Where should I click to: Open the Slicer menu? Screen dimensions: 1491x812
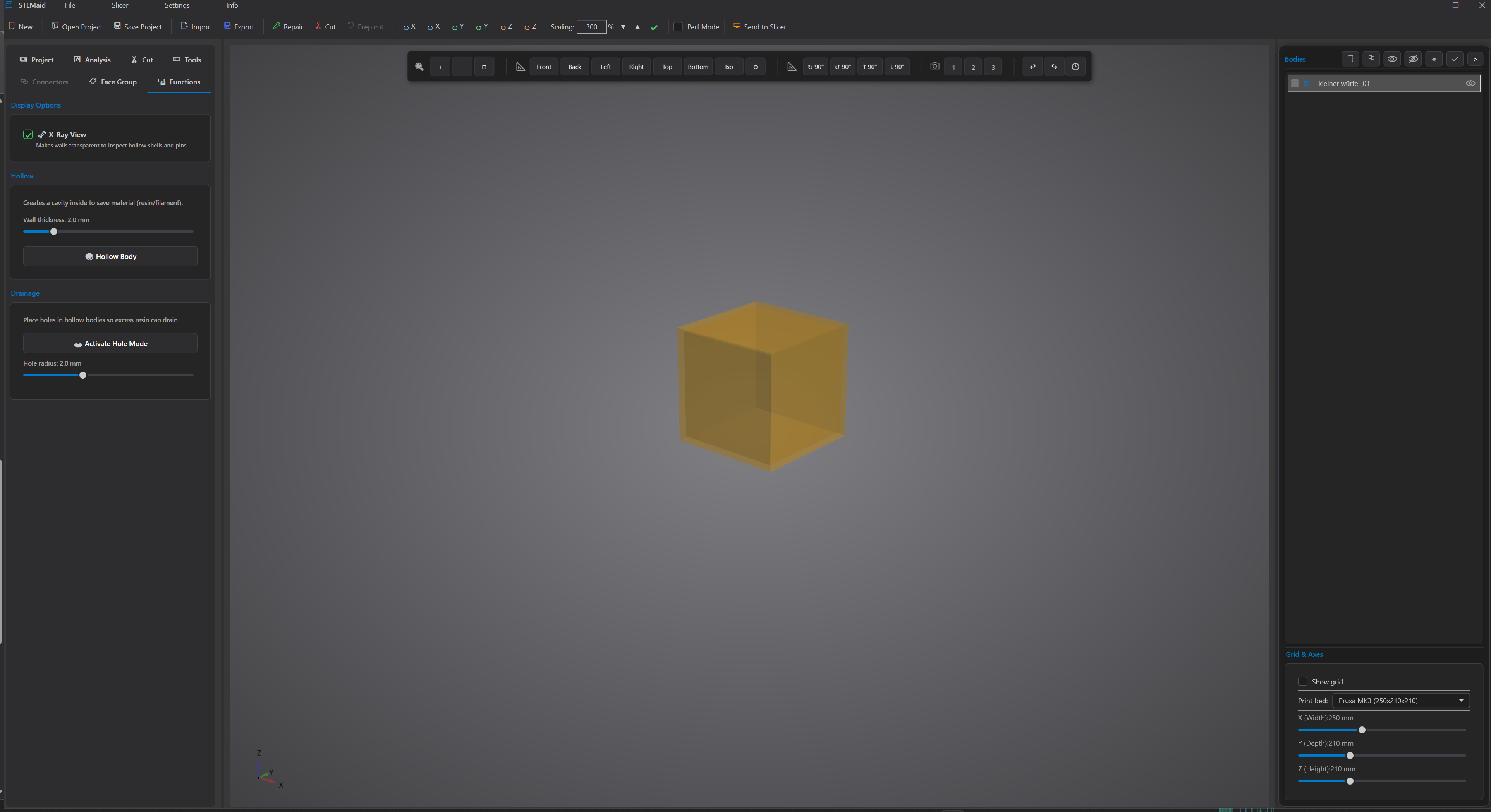pos(120,5)
